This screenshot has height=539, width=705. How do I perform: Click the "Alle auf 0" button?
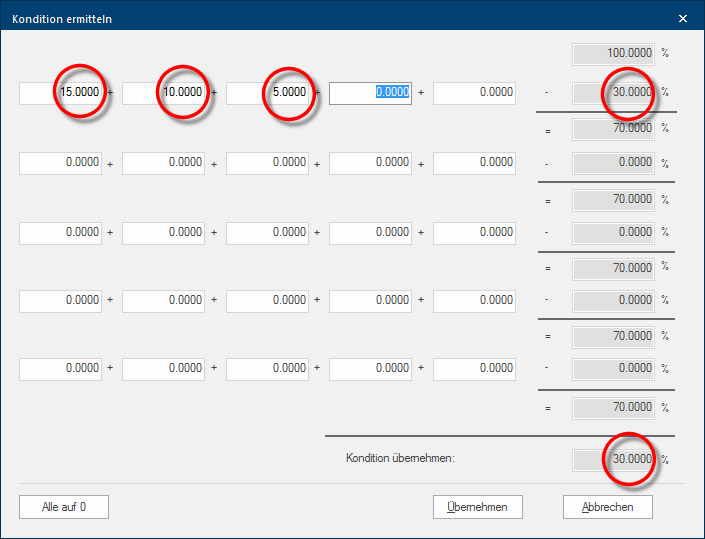[x=64, y=507]
